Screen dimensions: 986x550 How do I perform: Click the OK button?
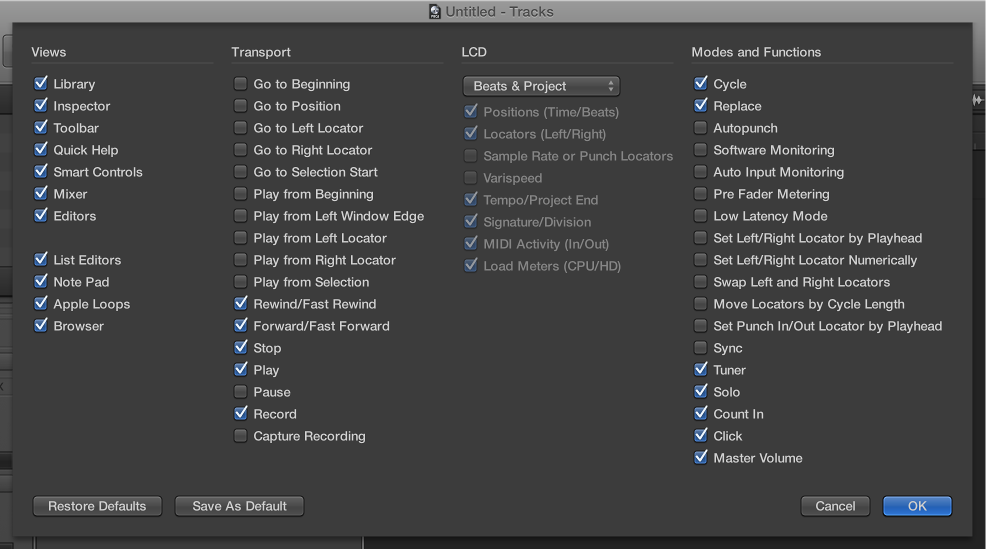[917, 506]
